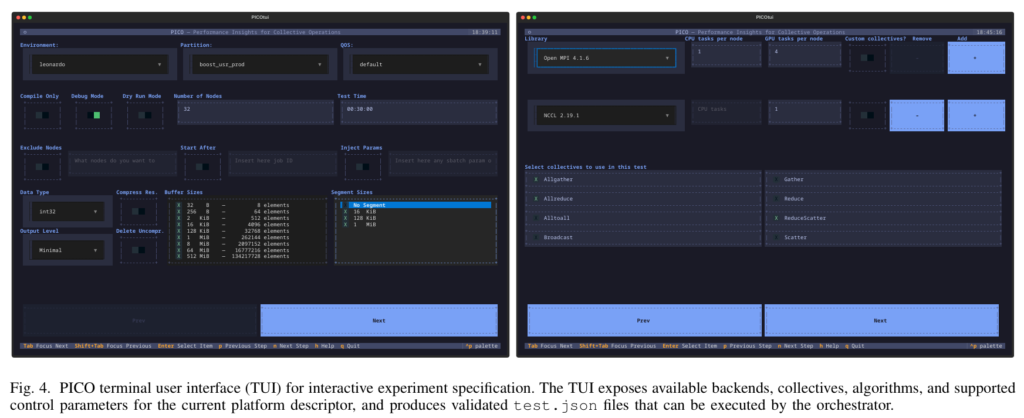Toggle the Debug Mode switch
Image resolution: width=1024 pixels, height=418 pixels.
[95, 116]
